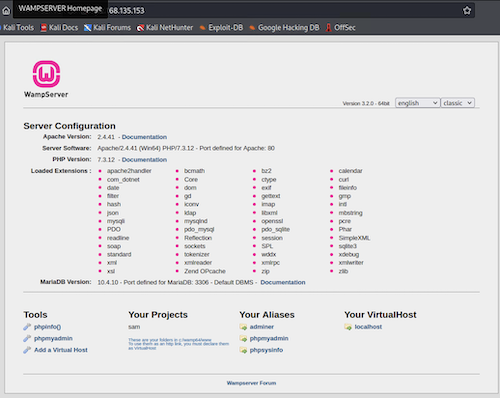Click the Version 3.2.0 - 64bit text

tap(366, 103)
